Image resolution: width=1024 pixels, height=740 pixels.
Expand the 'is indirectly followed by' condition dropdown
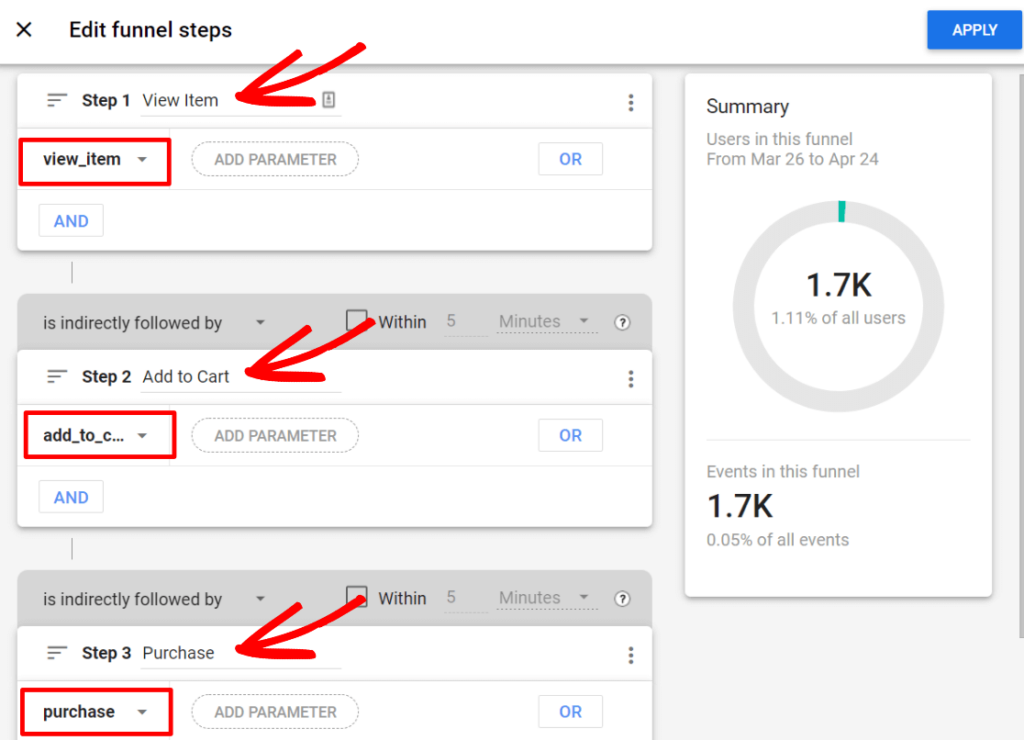point(150,322)
